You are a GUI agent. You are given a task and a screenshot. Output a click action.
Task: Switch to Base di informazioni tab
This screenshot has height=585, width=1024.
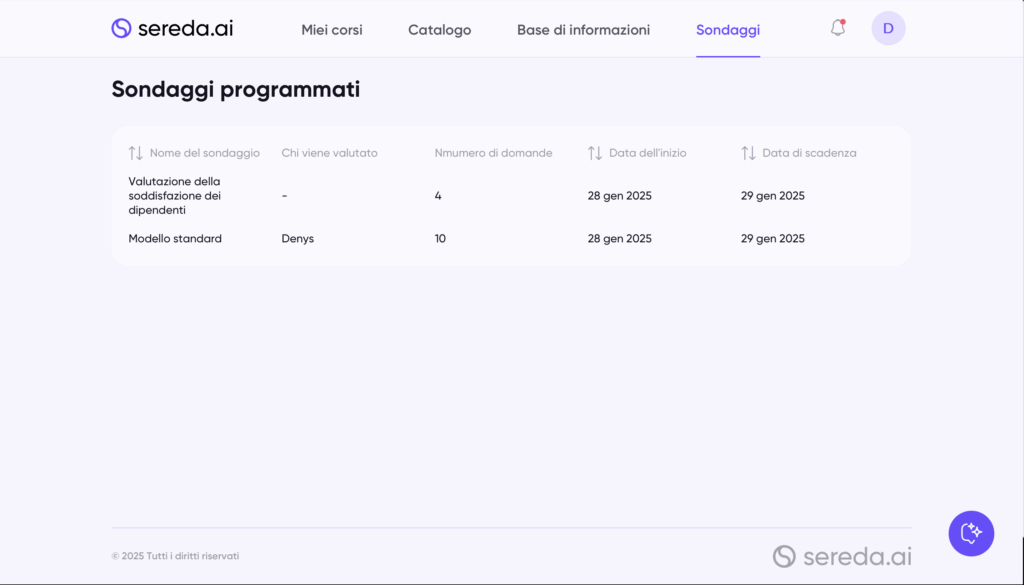tap(583, 30)
